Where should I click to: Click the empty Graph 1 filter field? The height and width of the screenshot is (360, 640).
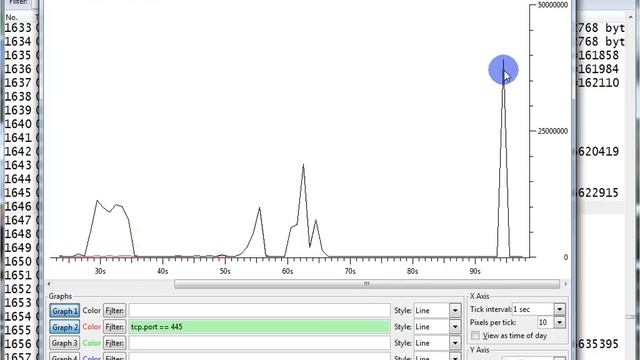[x=259, y=311]
